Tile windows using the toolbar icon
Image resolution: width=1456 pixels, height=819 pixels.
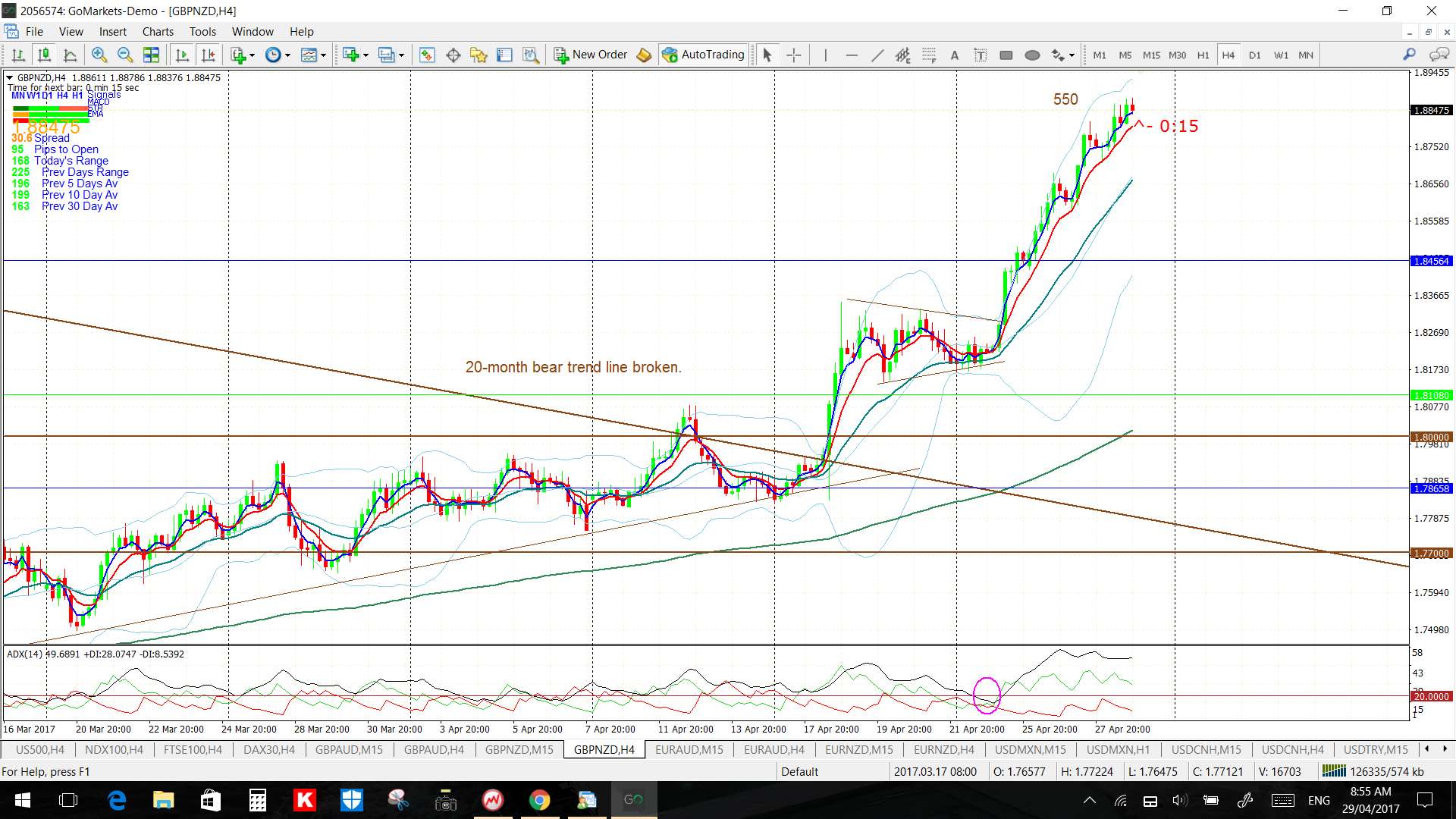151,55
